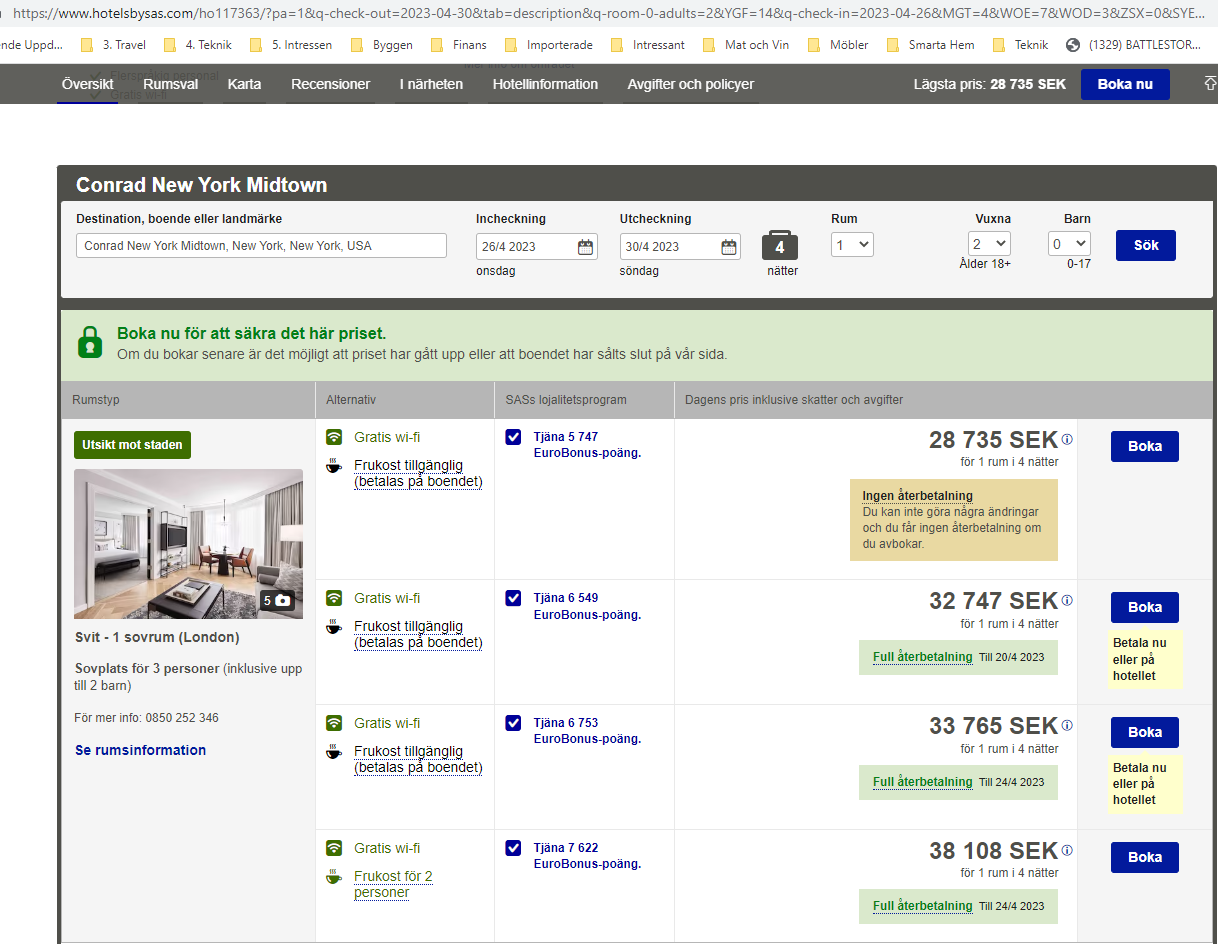Viewport: 1218px width, 944px height.
Task: Open the Barn children dropdown
Action: click(1068, 244)
